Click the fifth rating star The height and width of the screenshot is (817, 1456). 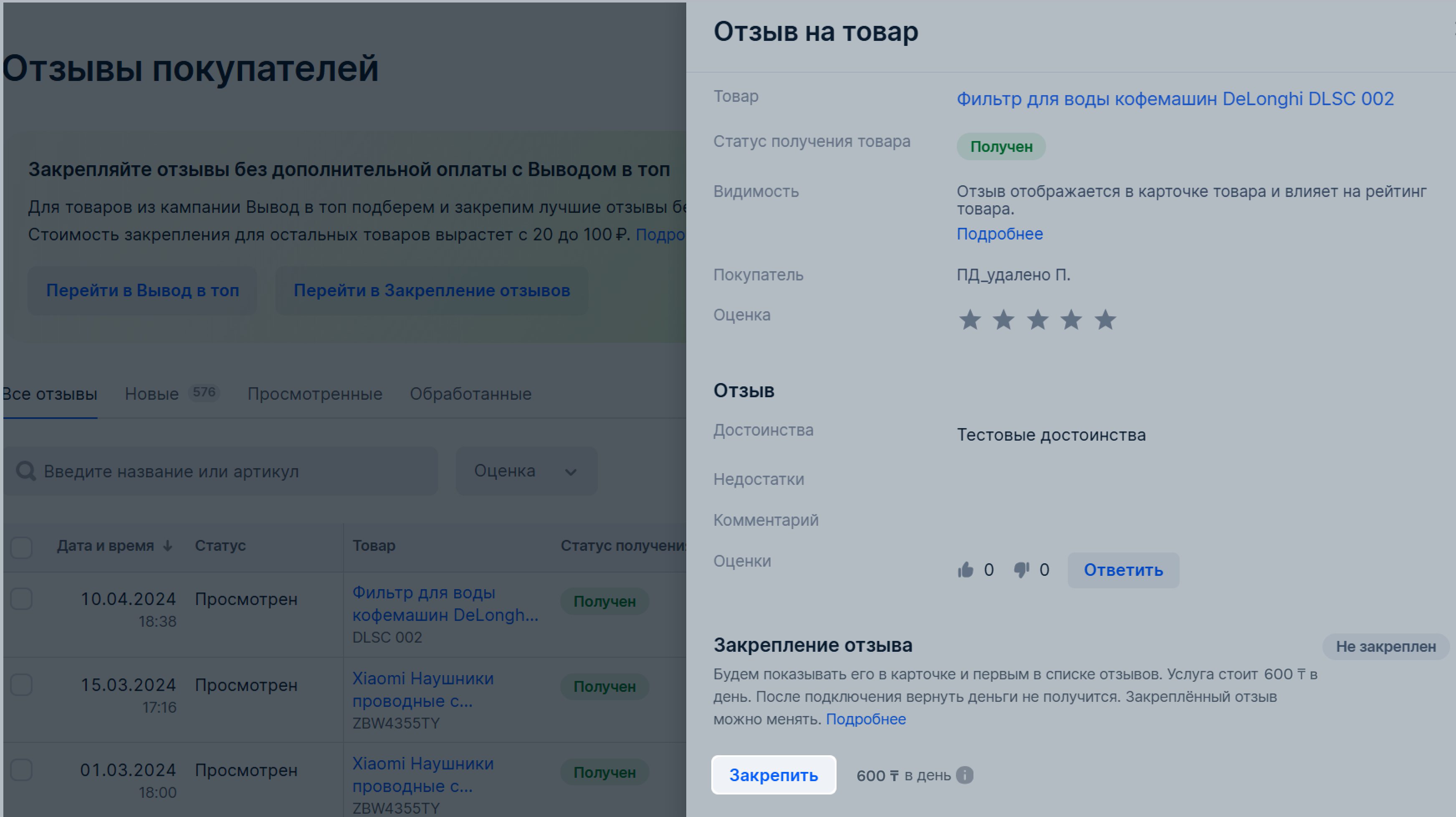click(1105, 320)
